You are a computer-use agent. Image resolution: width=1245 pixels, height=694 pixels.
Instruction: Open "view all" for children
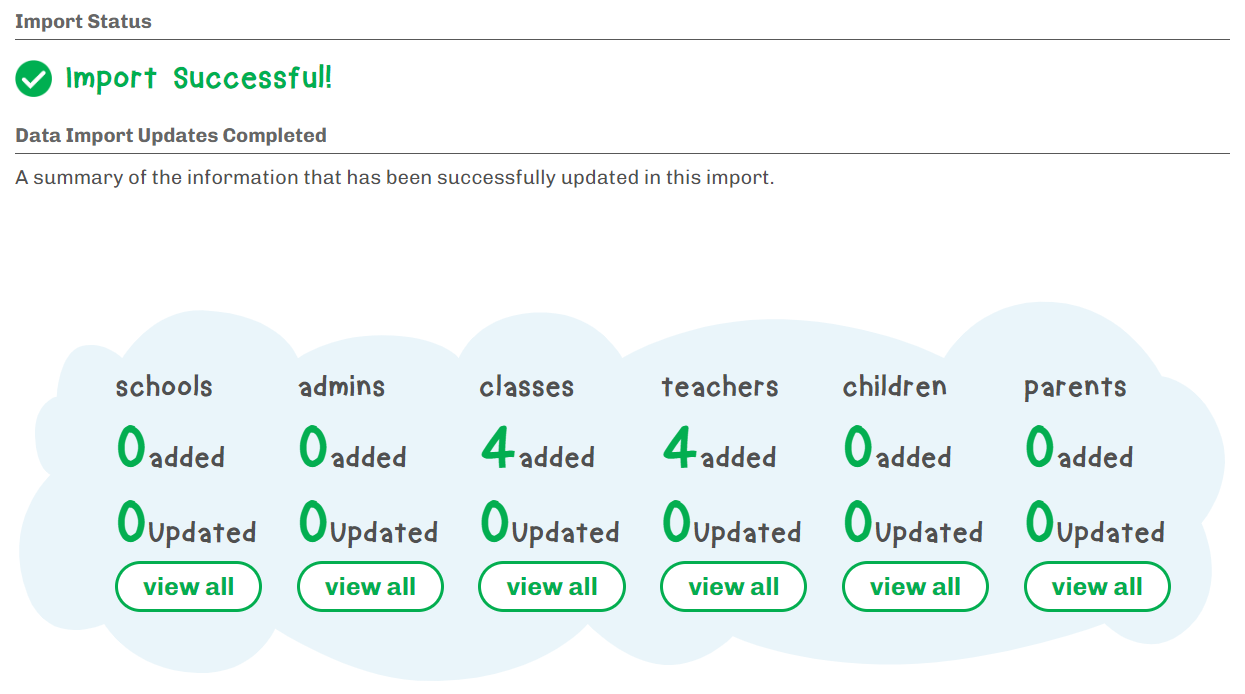915,587
